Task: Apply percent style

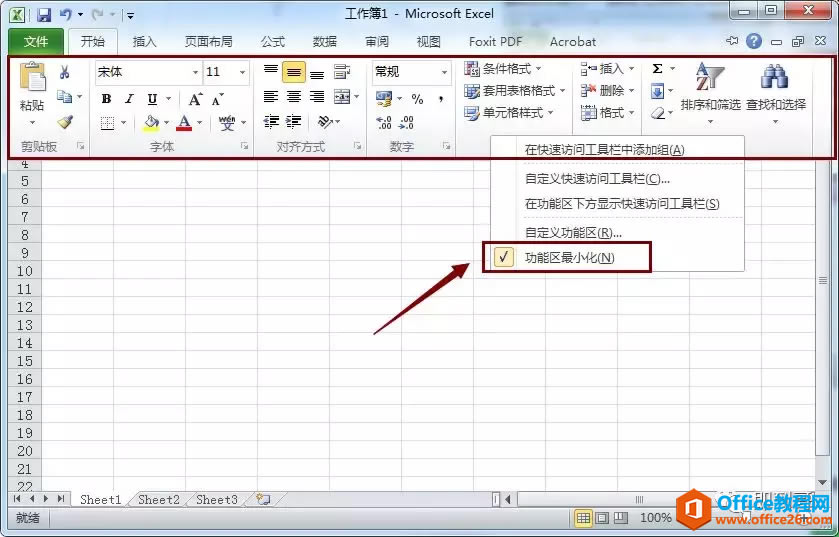Action: (x=417, y=99)
